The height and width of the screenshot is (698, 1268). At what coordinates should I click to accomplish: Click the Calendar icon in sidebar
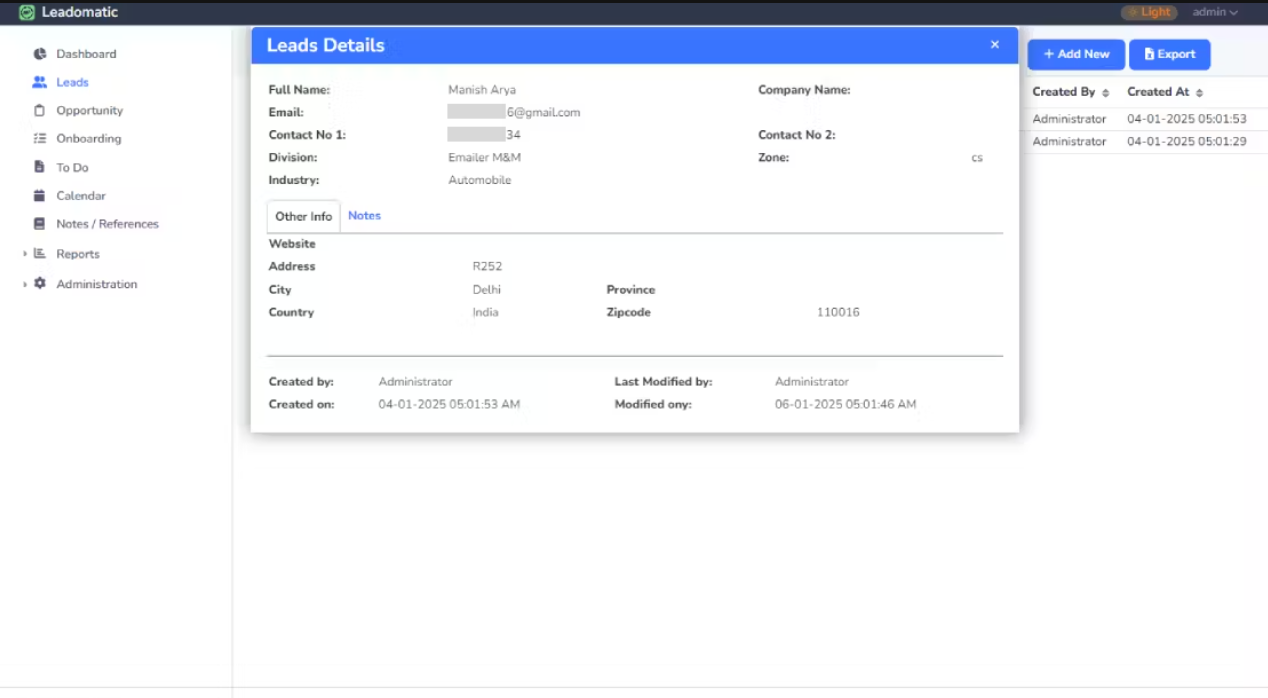click(x=40, y=195)
